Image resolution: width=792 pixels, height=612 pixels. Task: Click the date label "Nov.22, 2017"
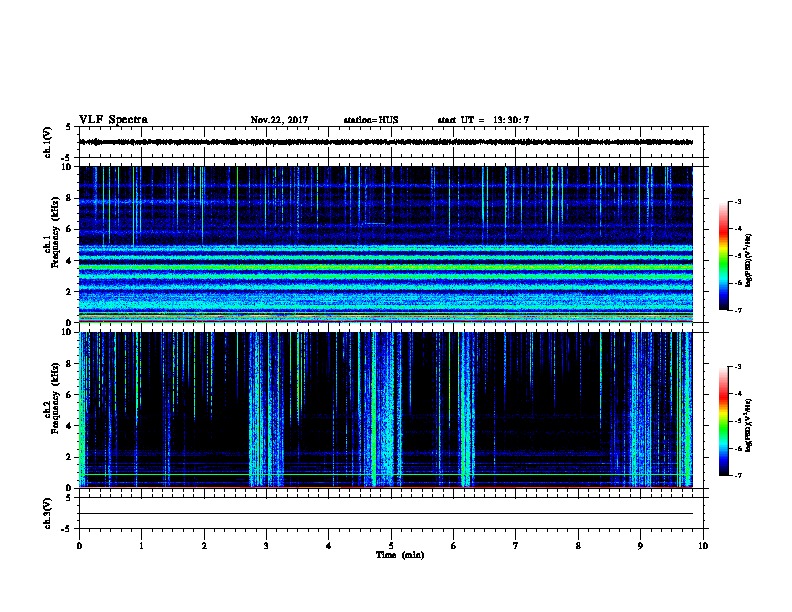click(279, 120)
